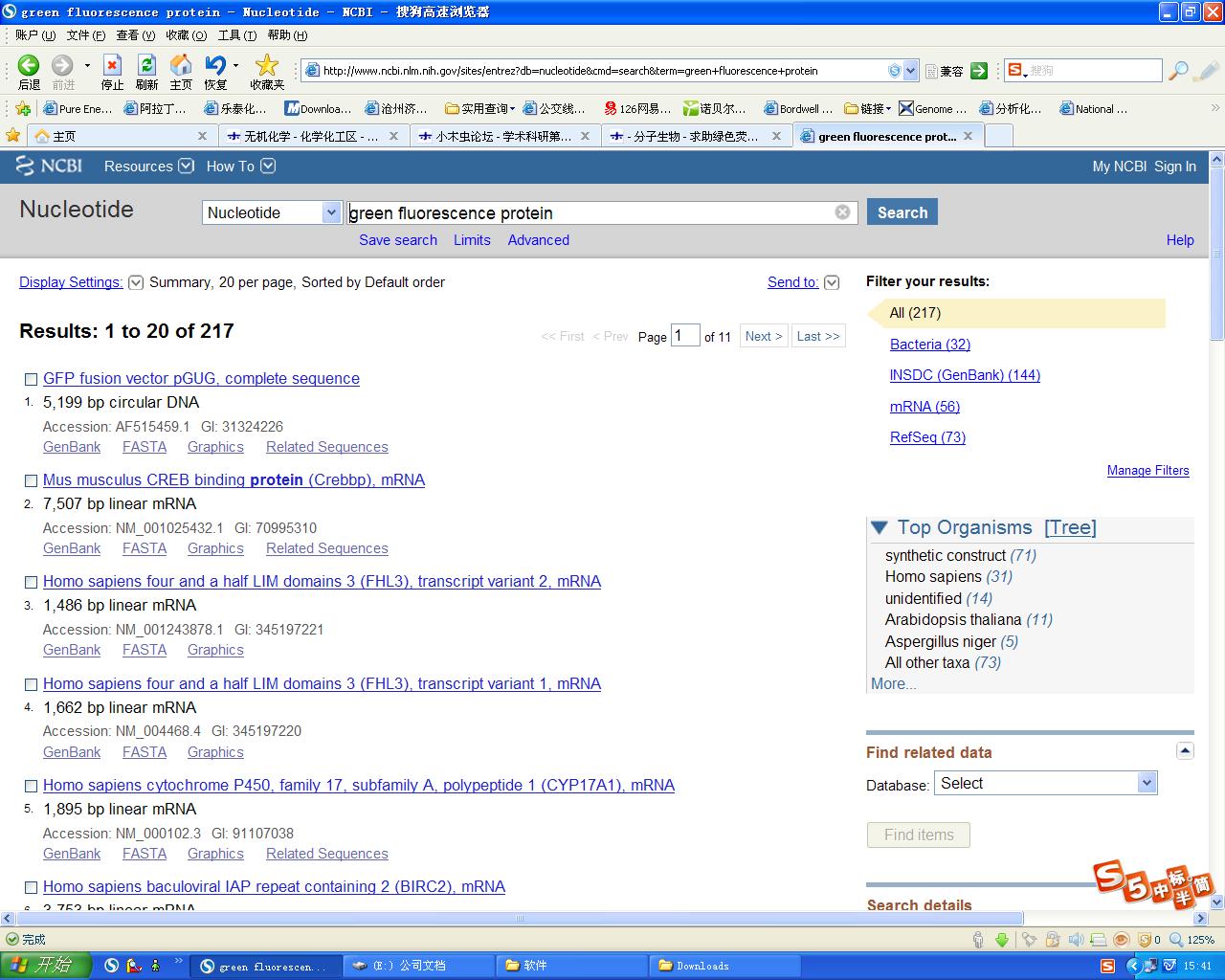Open the 开始 Start button
This screenshot has height=980, width=1225.
[x=45, y=966]
